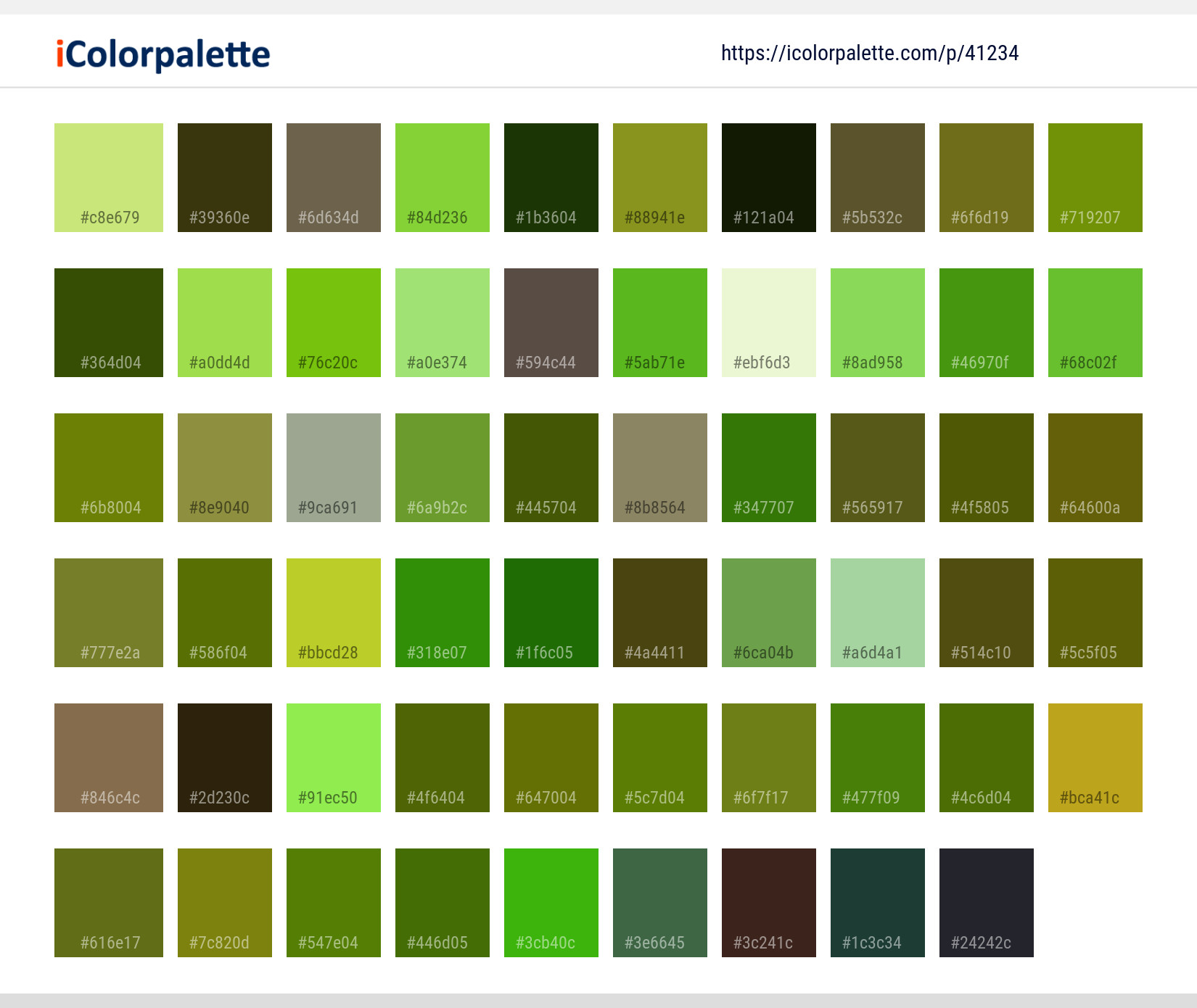The width and height of the screenshot is (1197, 1008).
Task: Choose the #6a9b2c swatch
Action: 443,468
